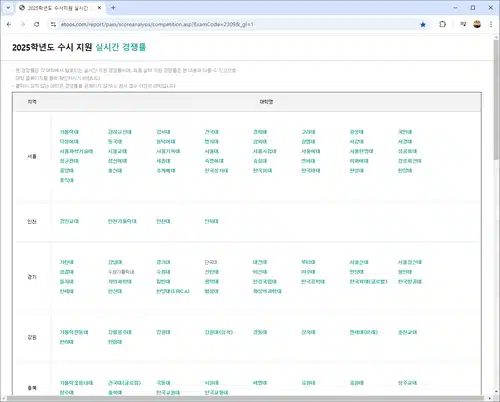Click the forward navigation arrow
Image resolution: width=500 pixels, height=402 pixels.
23,24
